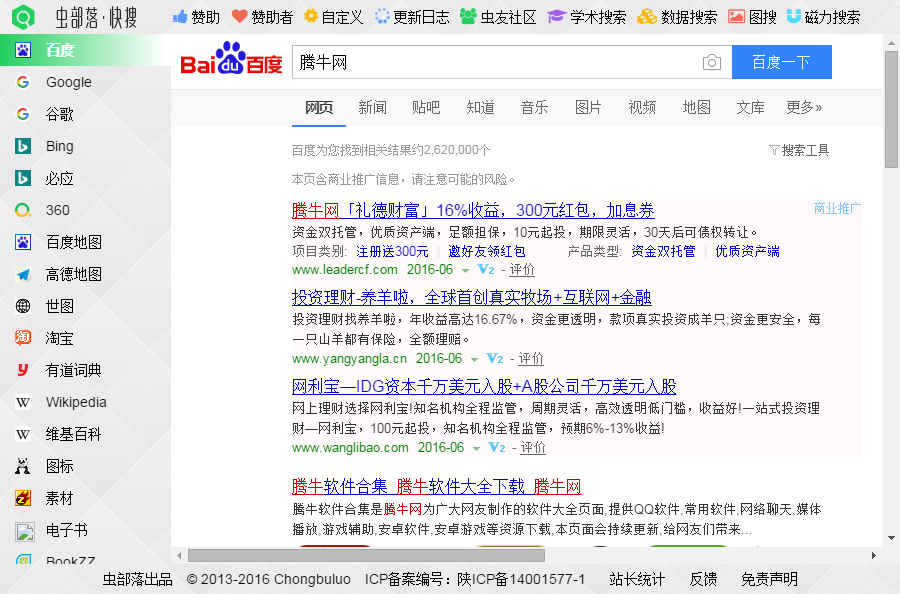Viewport: 900px width, 594px height.
Task: Select 世图 globe icon in sidebar
Action: click(x=23, y=306)
